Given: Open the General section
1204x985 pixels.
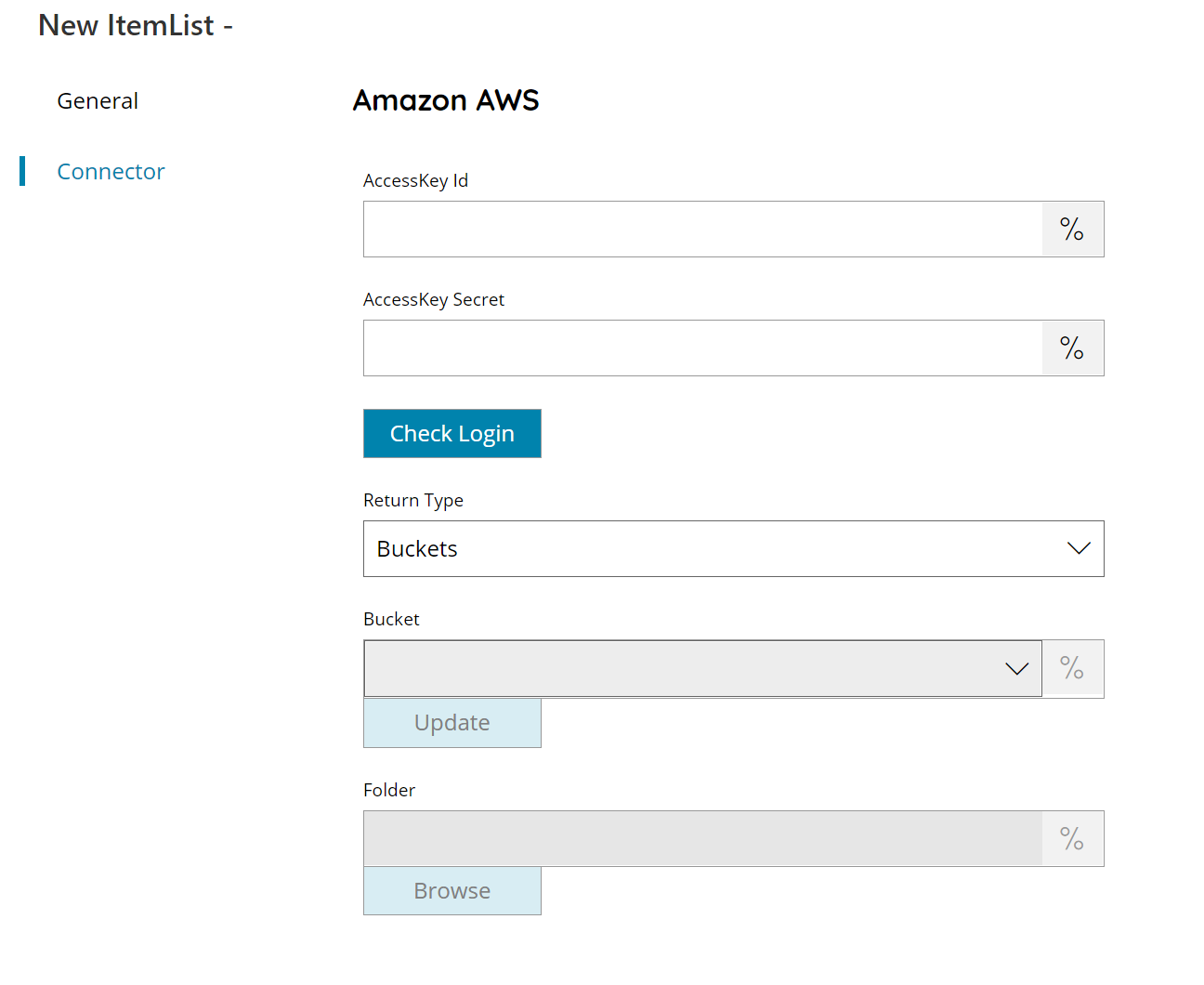Looking at the screenshot, I should (98, 101).
